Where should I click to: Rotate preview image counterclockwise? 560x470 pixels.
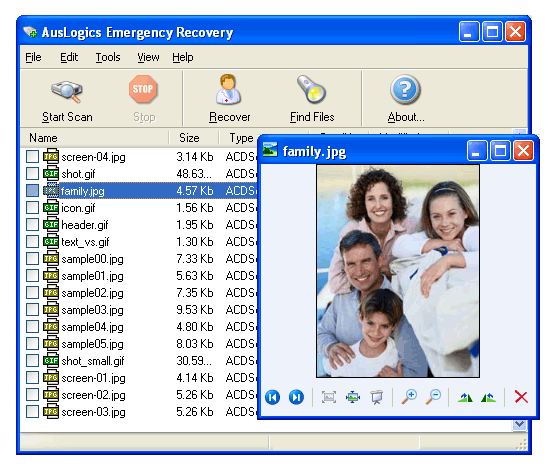489,397
